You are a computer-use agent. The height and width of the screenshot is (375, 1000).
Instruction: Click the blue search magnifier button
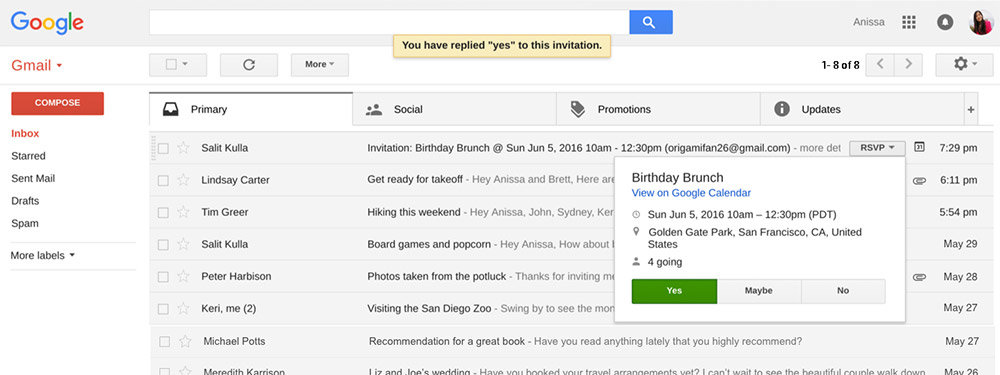point(651,22)
